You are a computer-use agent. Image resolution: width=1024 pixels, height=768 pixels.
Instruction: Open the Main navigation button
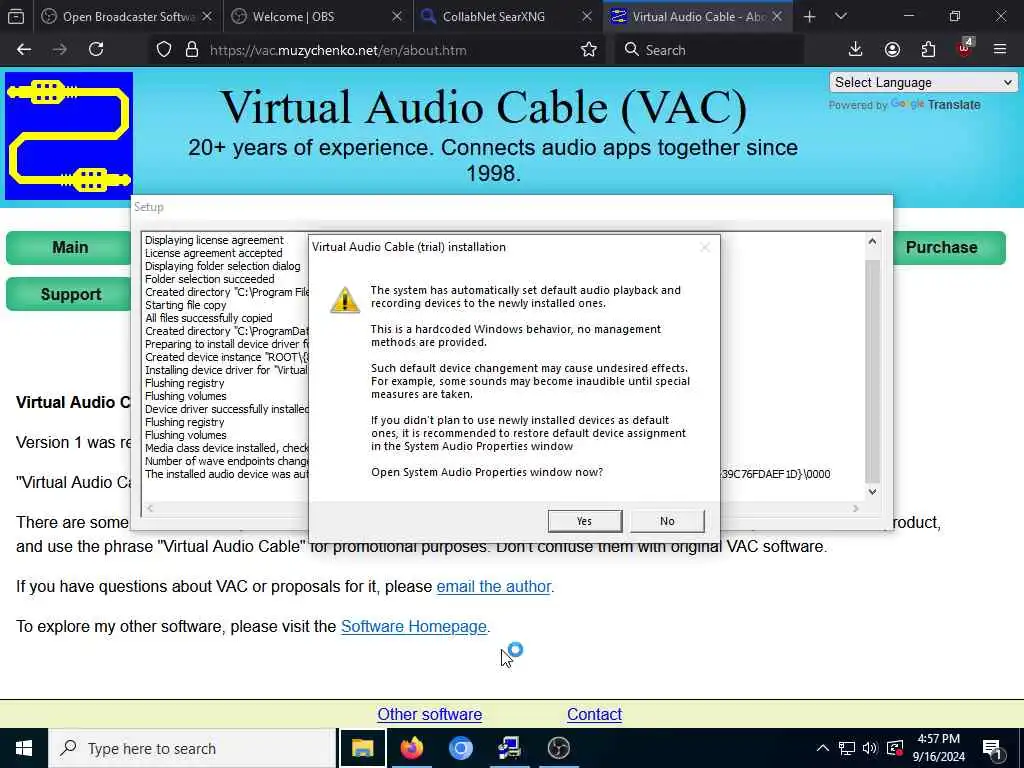click(x=70, y=248)
